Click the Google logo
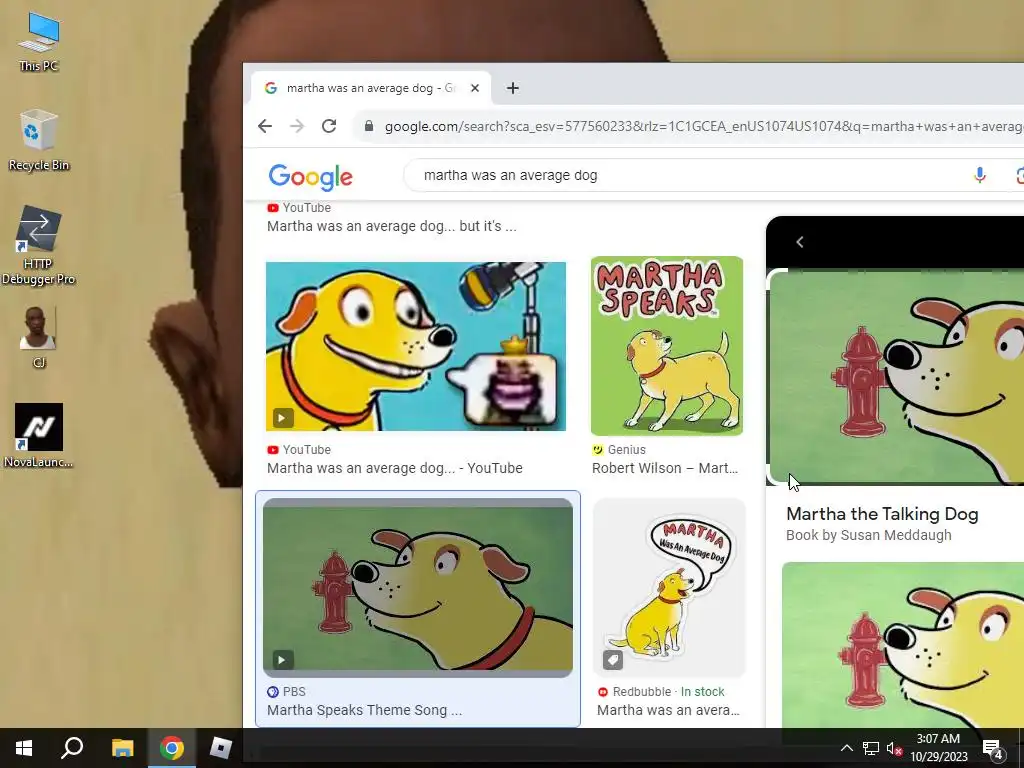The image size is (1024, 768). pyautogui.click(x=310, y=176)
